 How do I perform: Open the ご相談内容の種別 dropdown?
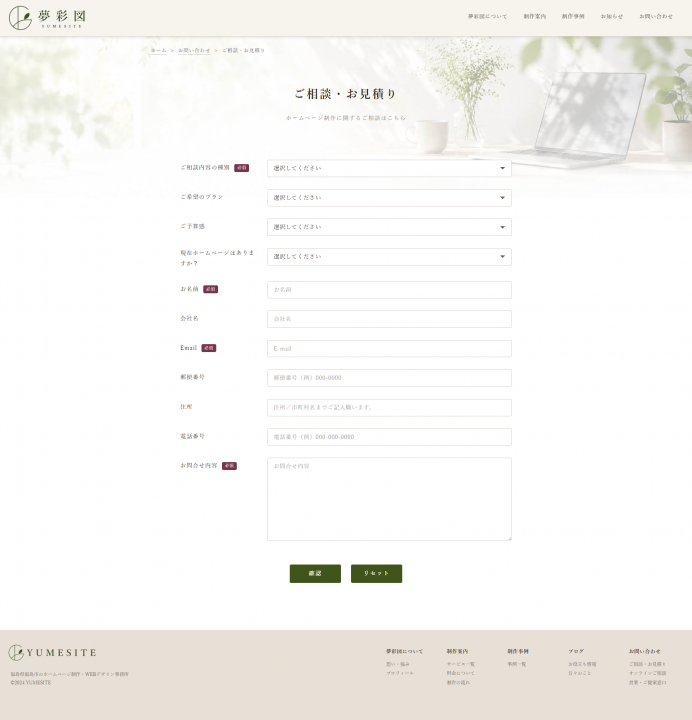pos(389,168)
